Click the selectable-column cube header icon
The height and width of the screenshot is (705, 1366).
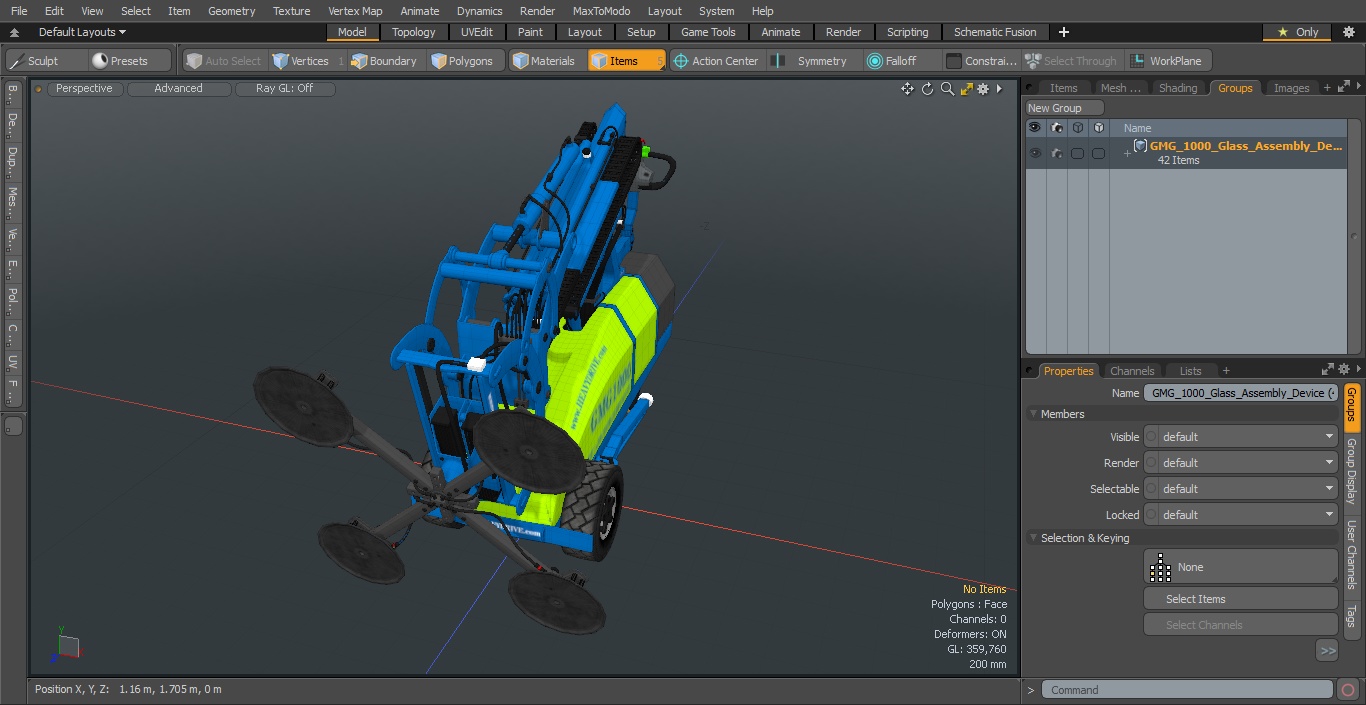coord(1077,128)
